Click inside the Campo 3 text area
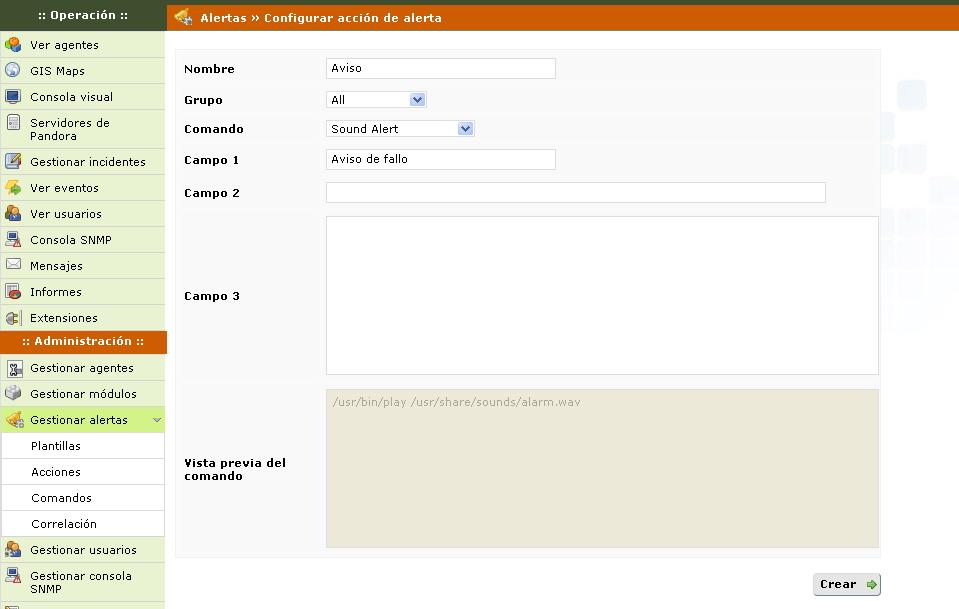Viewport: 959px width, 609px height. [x=601, y=296]
